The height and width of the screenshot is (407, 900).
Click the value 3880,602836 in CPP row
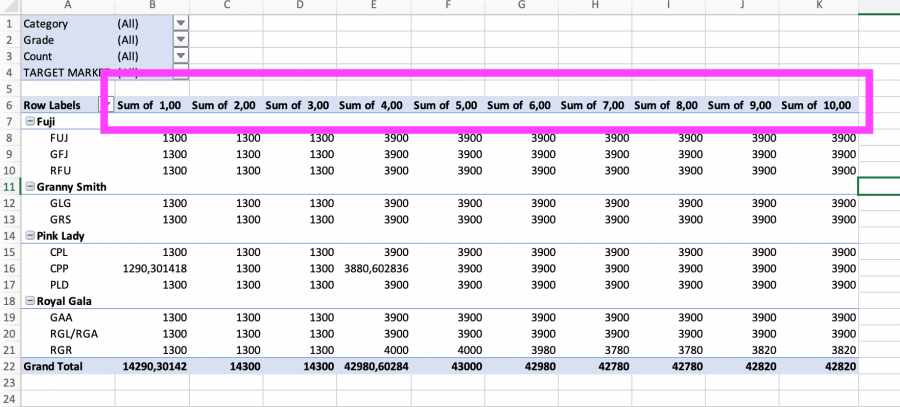tap(377, 268)
